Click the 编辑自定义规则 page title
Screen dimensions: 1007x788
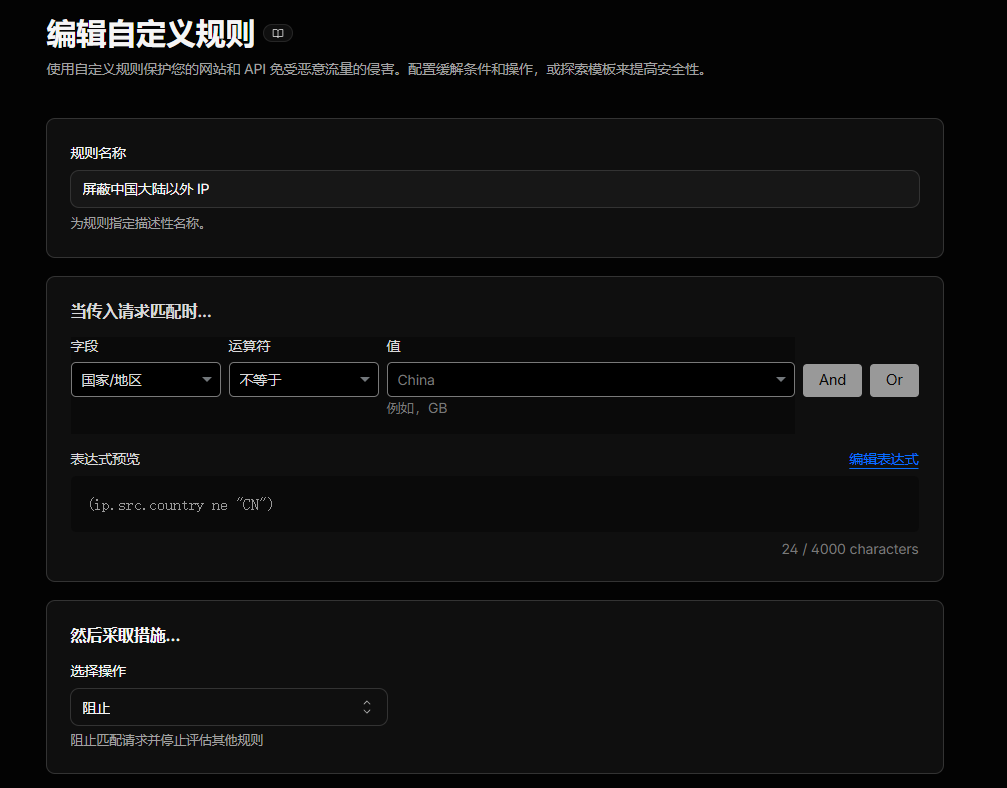(x=150, y=33)
